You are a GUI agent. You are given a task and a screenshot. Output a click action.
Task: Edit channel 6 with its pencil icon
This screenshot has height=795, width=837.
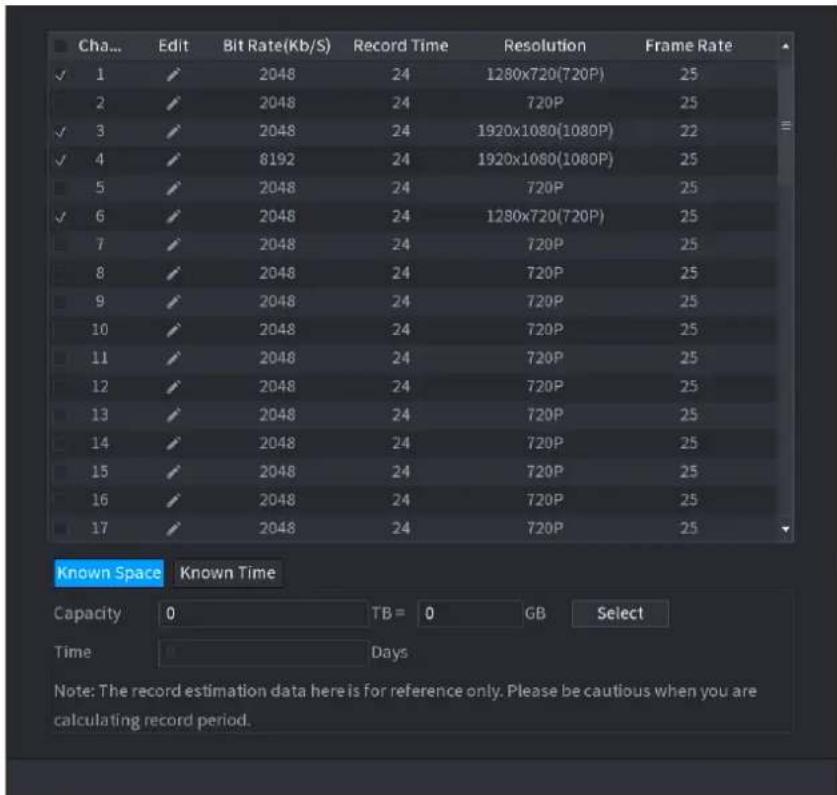[x=173, y=216]
